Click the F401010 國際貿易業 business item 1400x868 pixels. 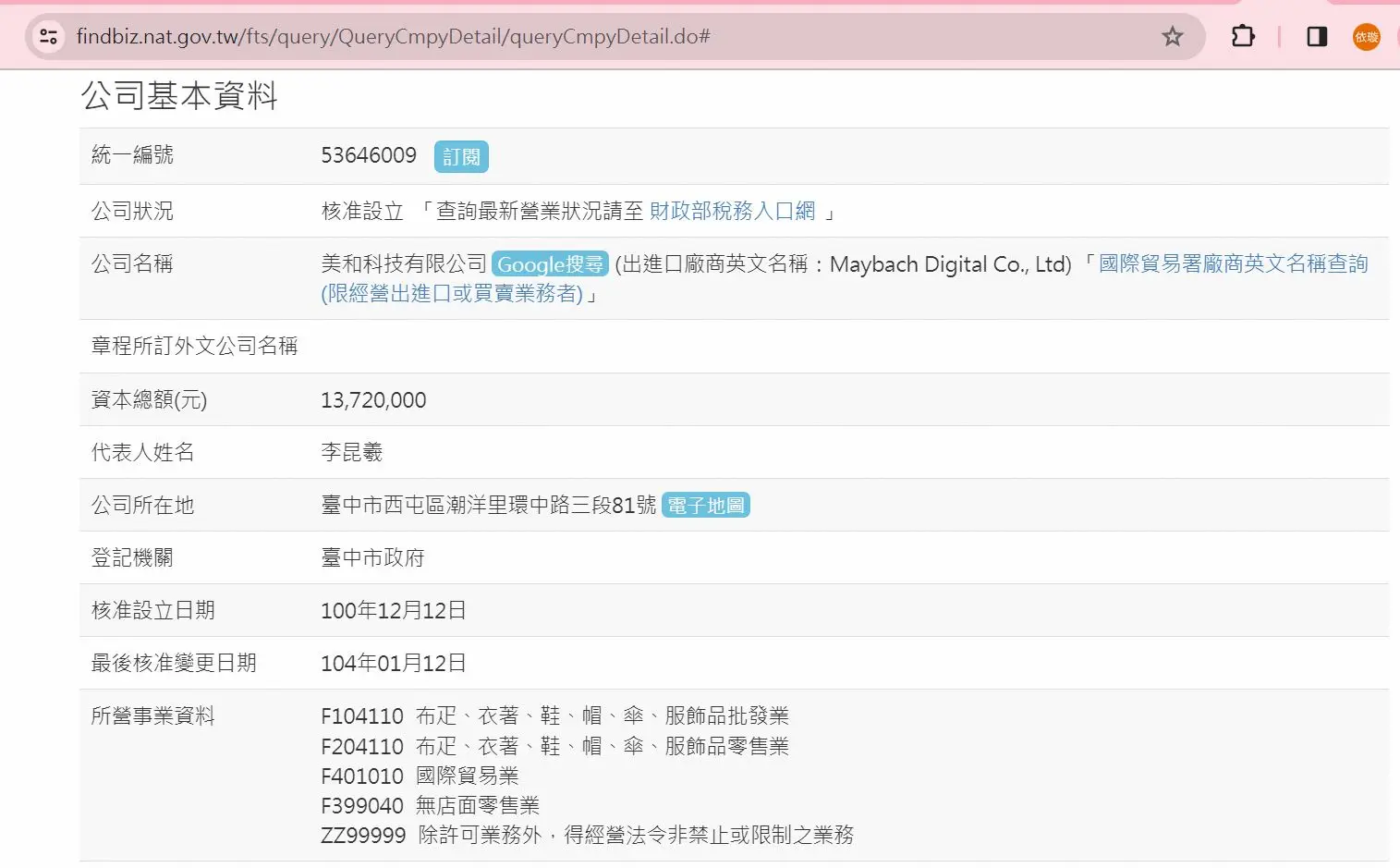420,776
